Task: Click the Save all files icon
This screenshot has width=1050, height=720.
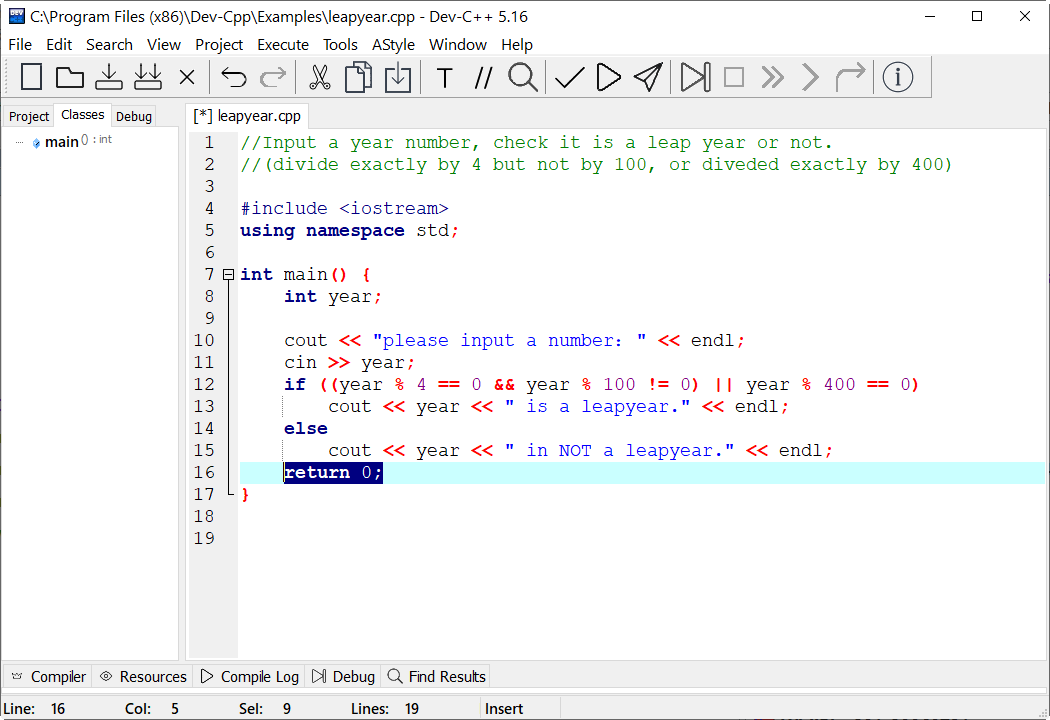Action: pos(148,77)
